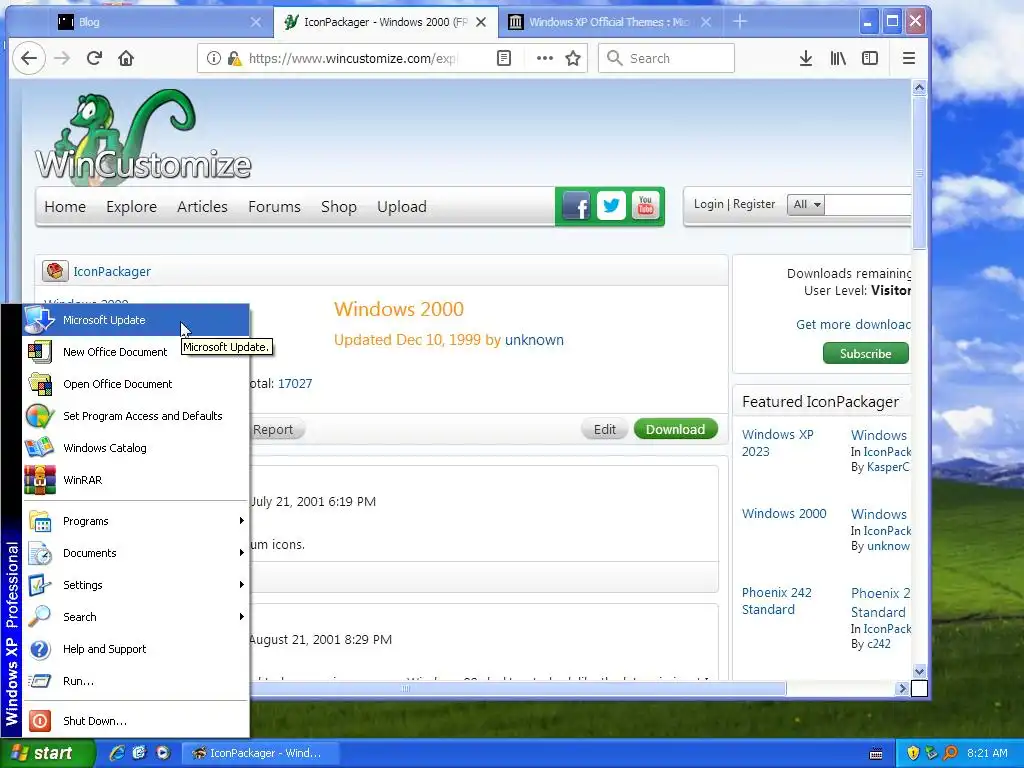Viewport: 1024px width, 768px height.
Task: Open the Firefox hamburger menu
Action: (x=908, y=58)
